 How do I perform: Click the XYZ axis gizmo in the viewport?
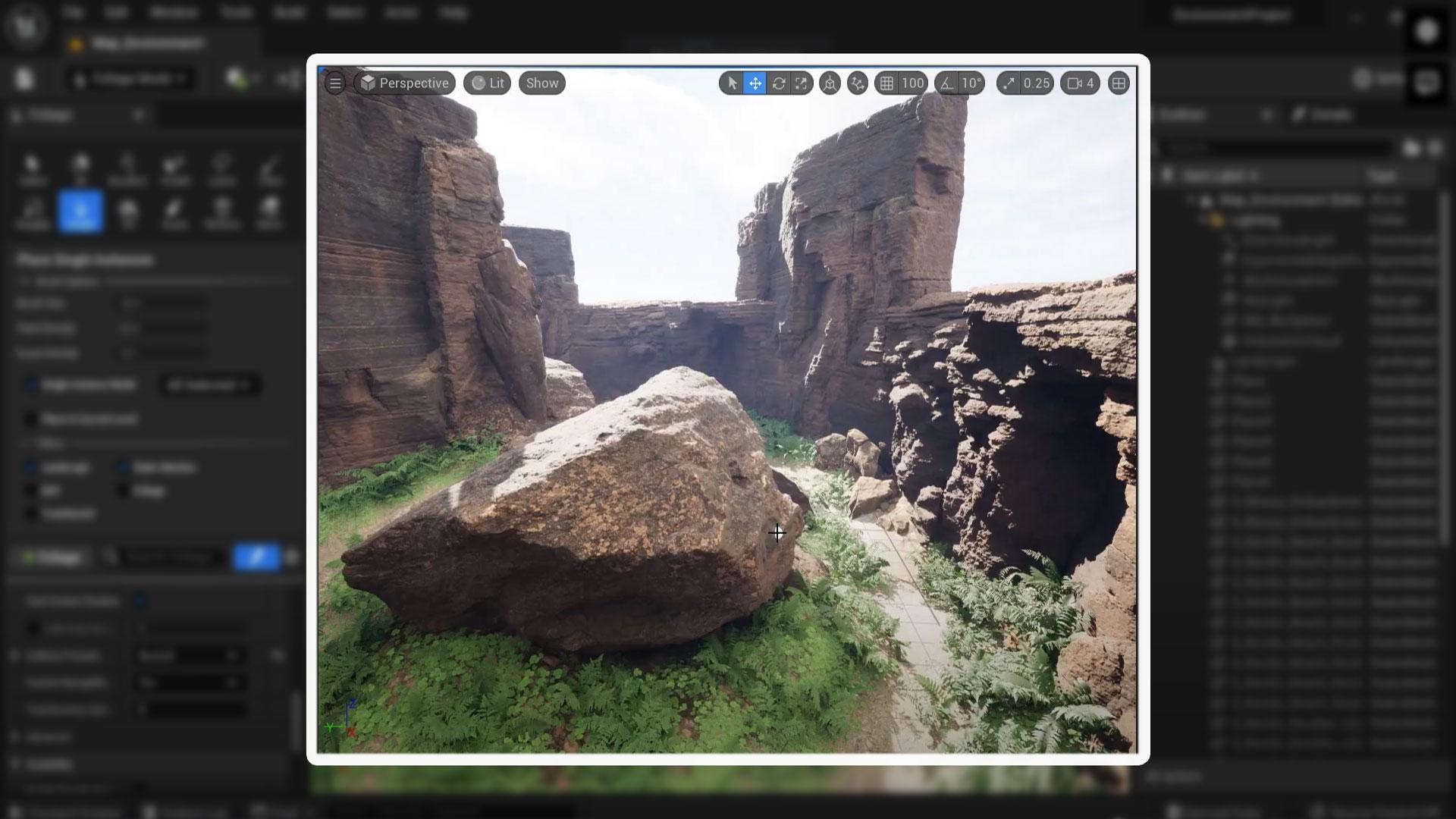pos(341,719)
